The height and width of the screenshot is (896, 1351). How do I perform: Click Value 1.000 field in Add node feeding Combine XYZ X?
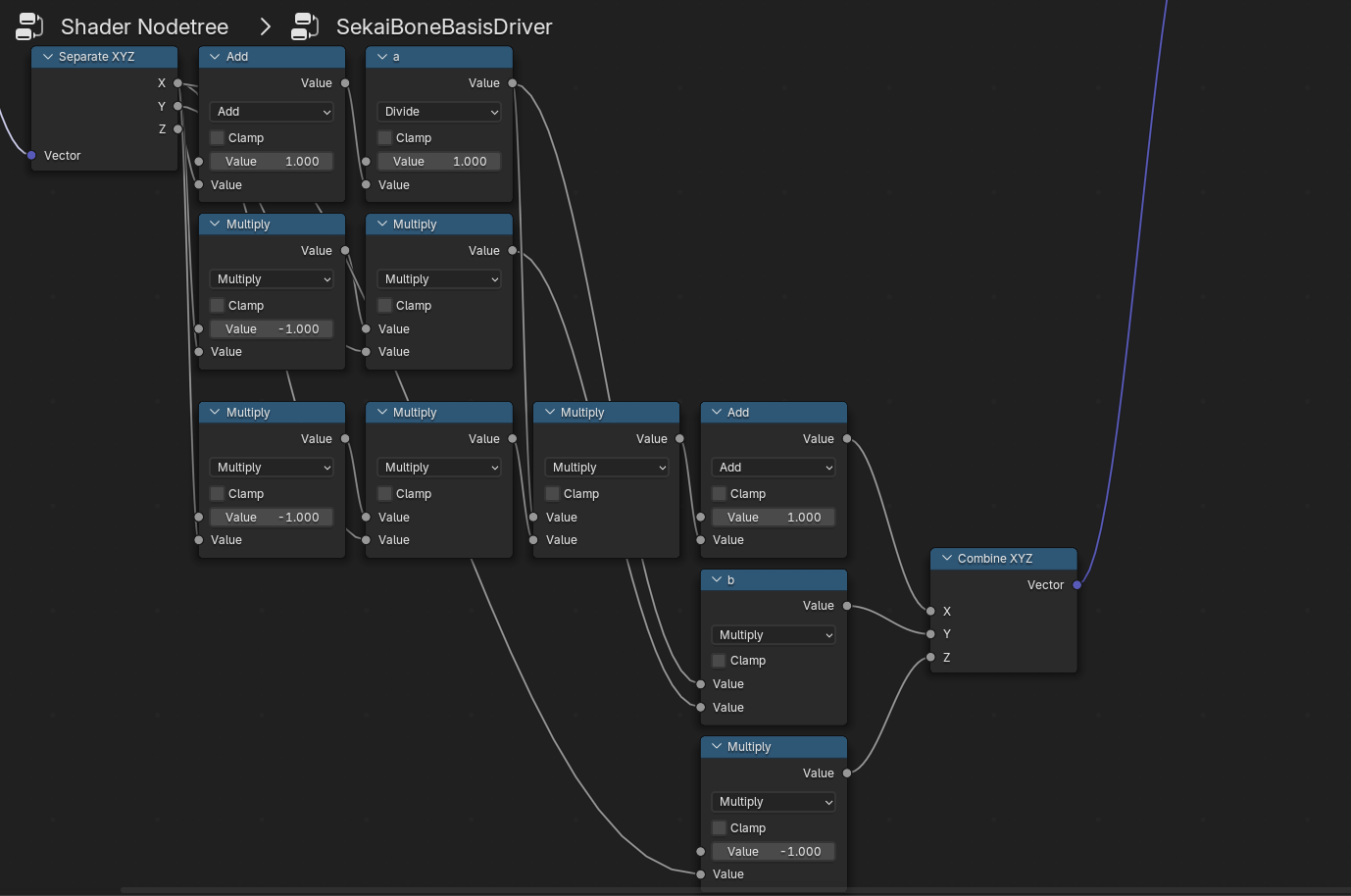point(774,518)
